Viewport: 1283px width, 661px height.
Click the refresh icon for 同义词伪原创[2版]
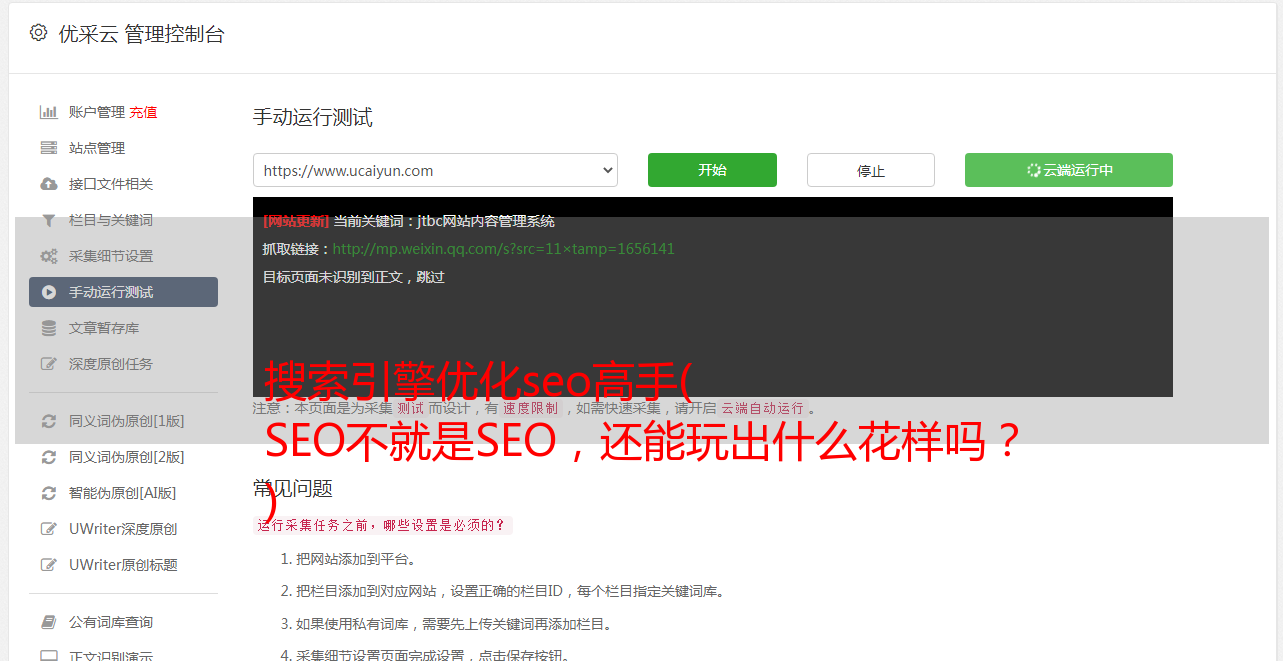[48, 457]
